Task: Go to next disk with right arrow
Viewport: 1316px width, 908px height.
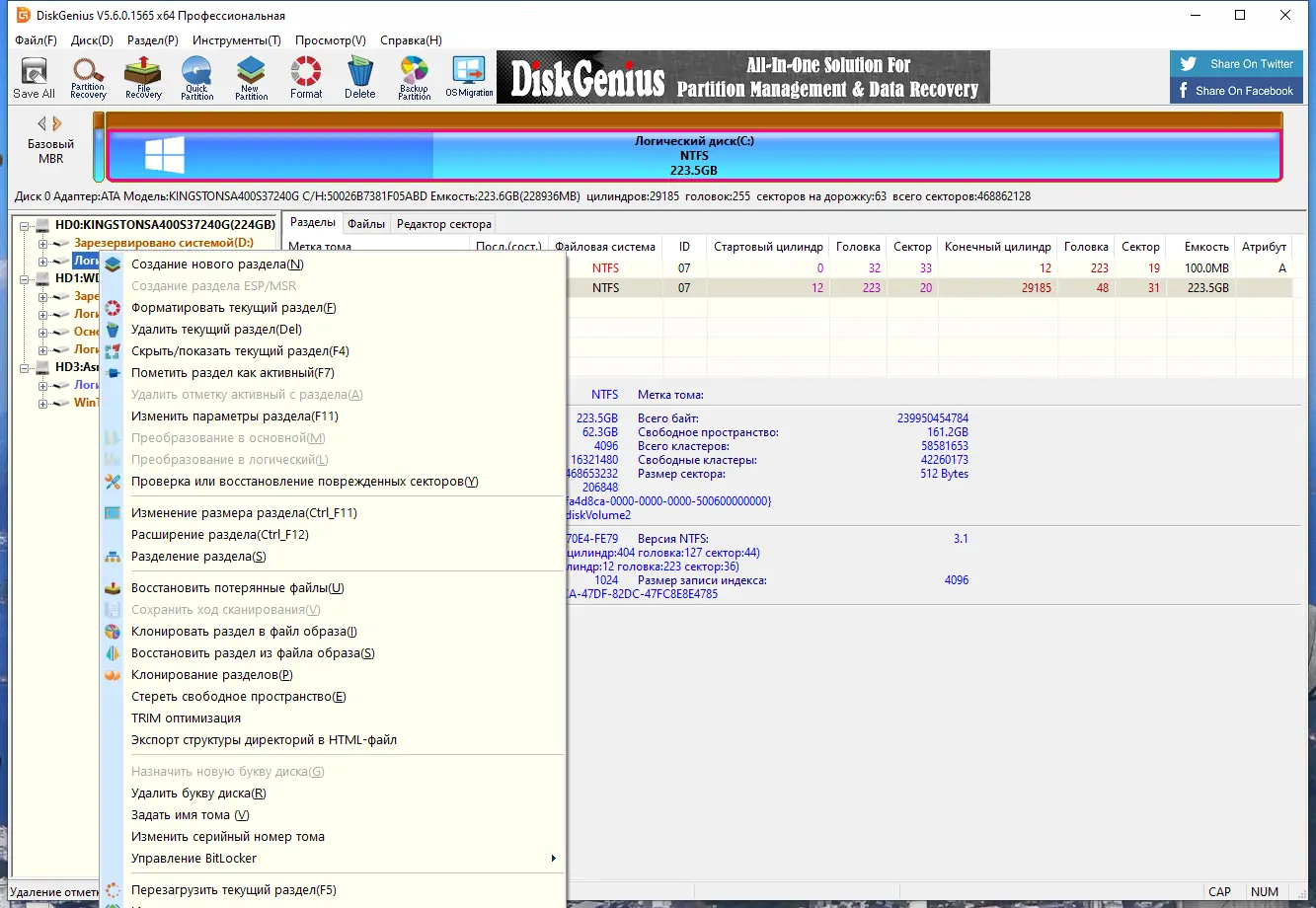Action: [x=57, y=124]
